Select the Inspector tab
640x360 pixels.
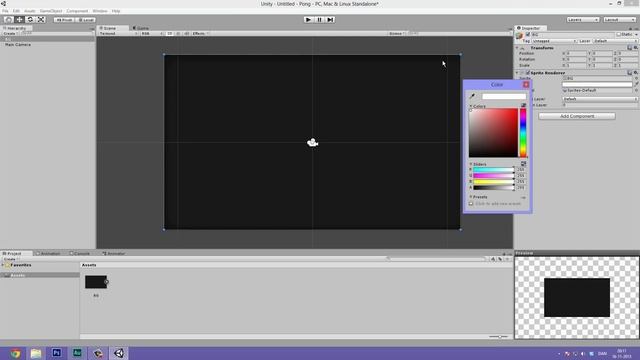click(530, 28)
